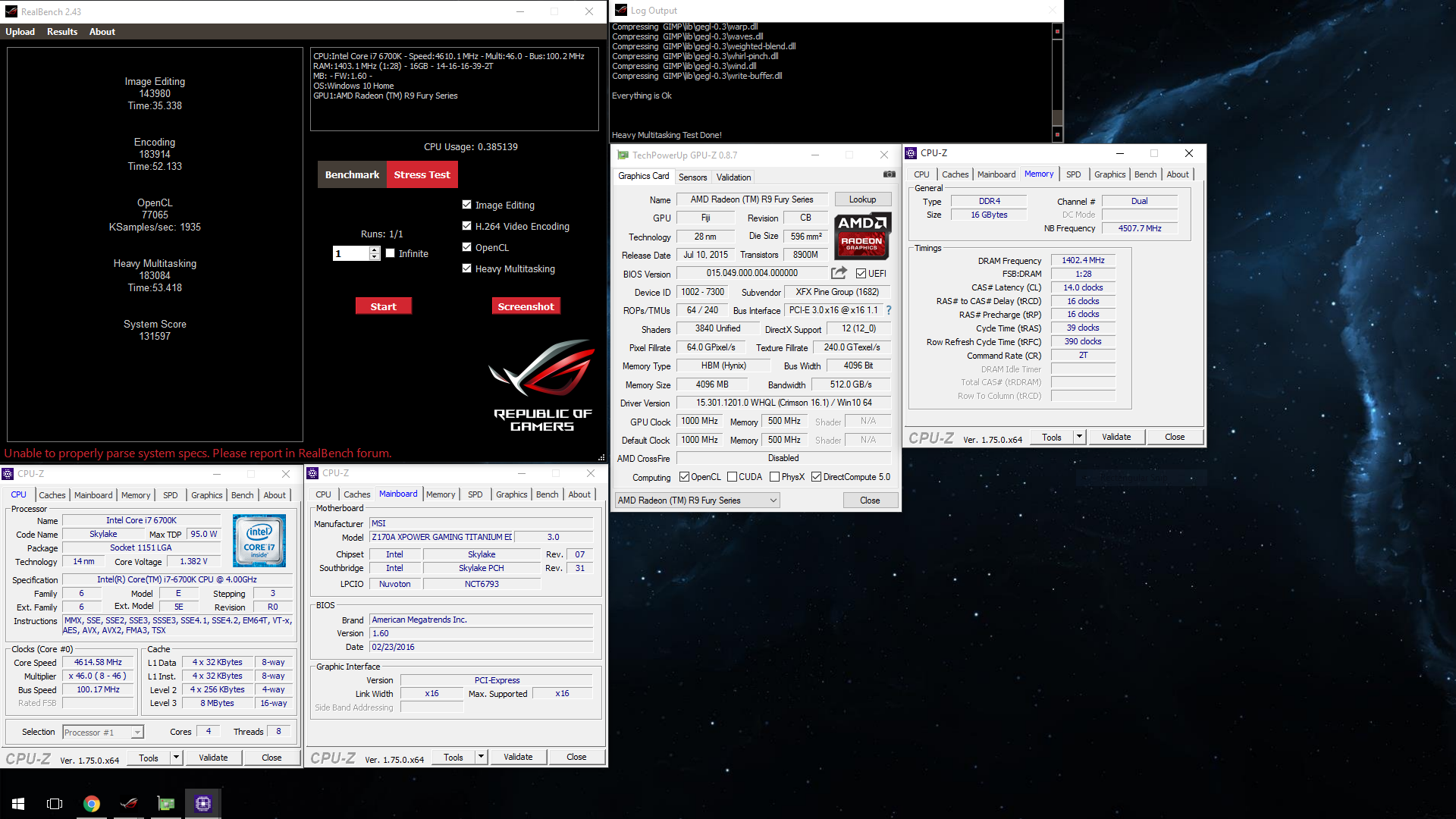Click Close in the Memory CPU-Z window
The width and height of the screenshot is (1456, 819).
coord(1175,437)
